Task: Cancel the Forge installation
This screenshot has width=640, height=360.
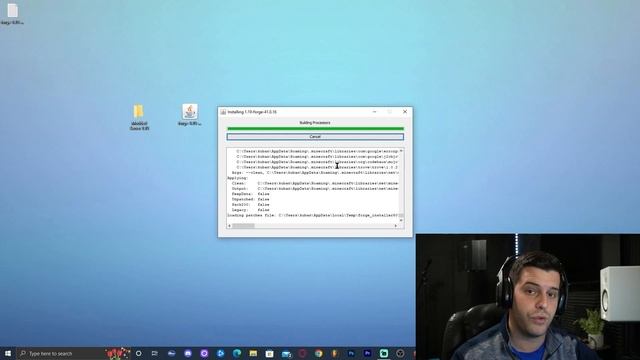Action: [x=315, y=137]
